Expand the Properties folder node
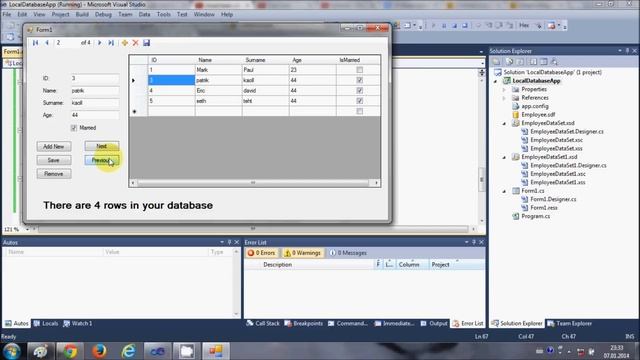 click(504, 89)
